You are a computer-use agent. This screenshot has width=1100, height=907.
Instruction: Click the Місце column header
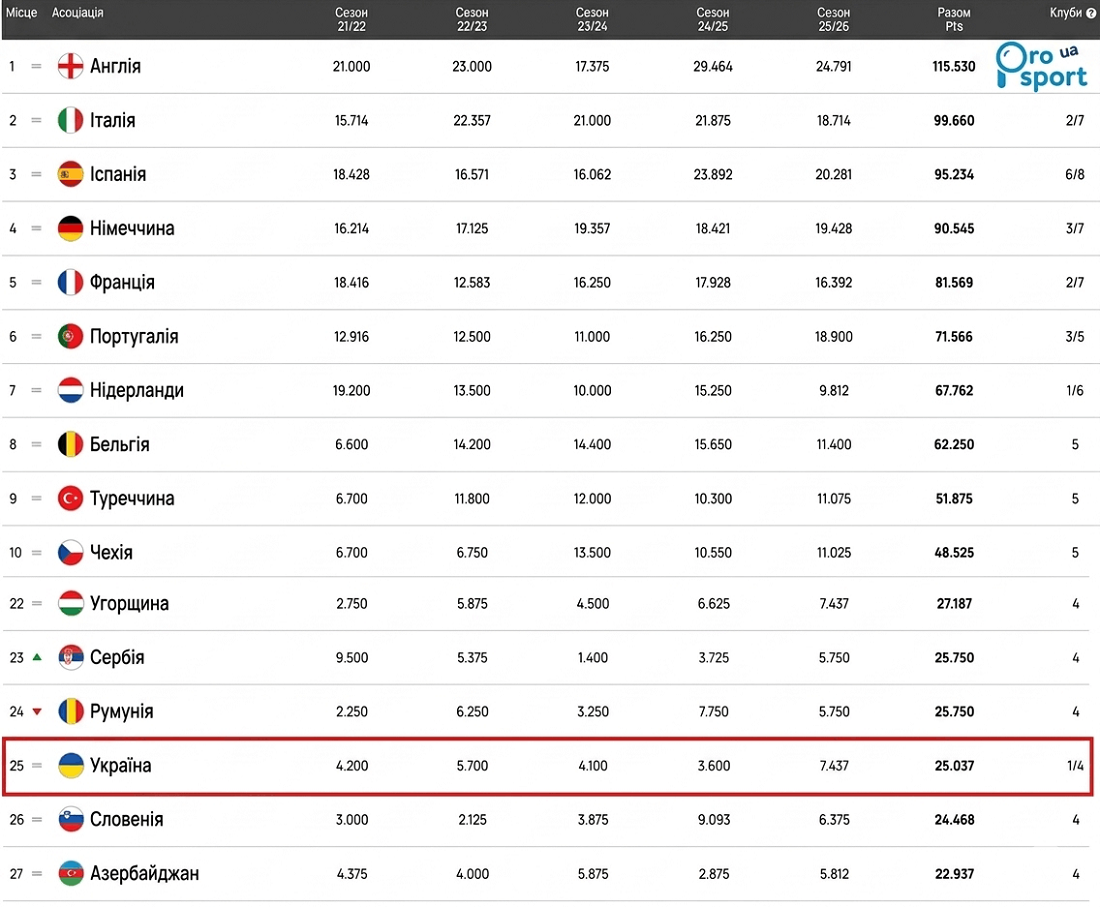[22, 13]
